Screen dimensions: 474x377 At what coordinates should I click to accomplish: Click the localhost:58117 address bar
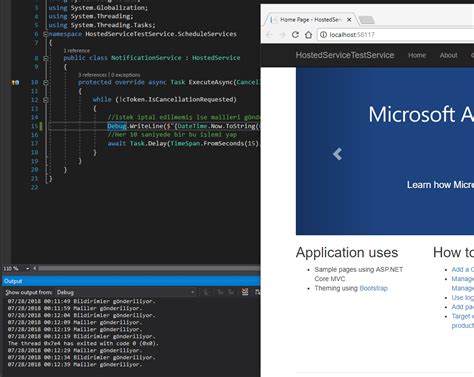395,35
